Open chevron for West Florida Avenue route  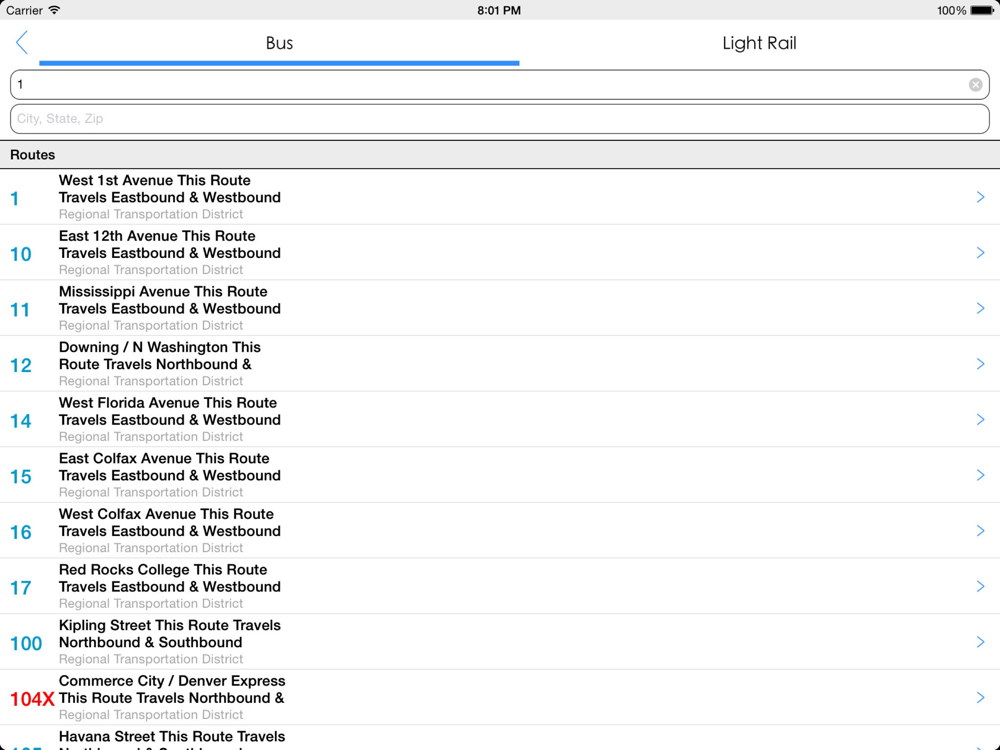980,419
